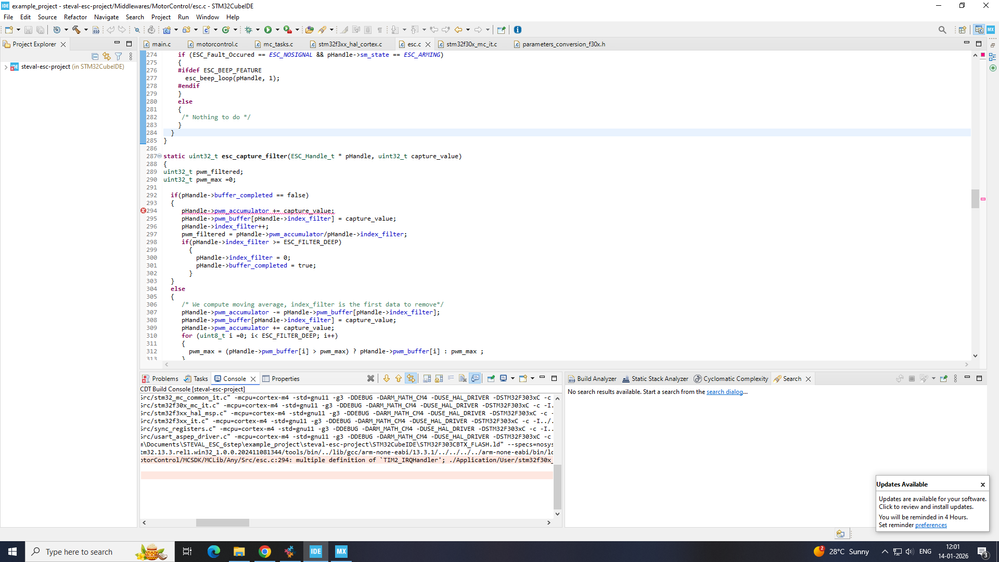
Task: Open the external tools run icon
Action: tap(287, 29)
